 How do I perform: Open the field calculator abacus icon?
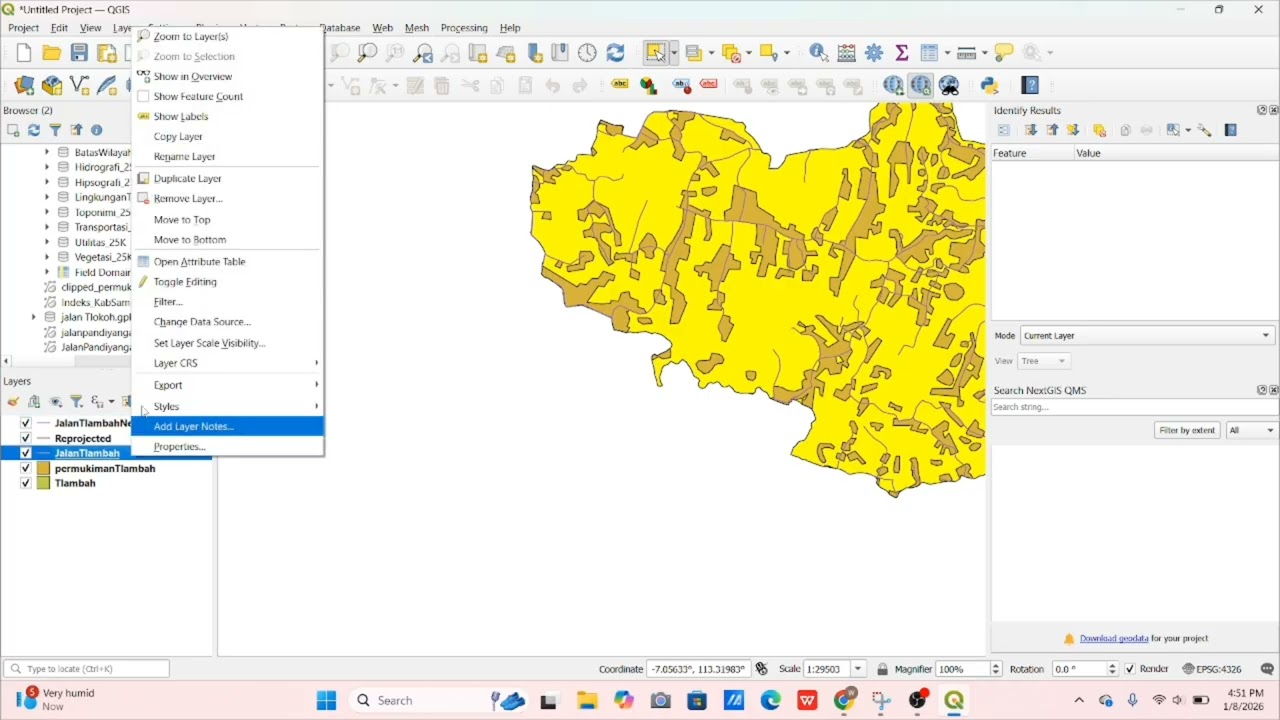(846, 53)
